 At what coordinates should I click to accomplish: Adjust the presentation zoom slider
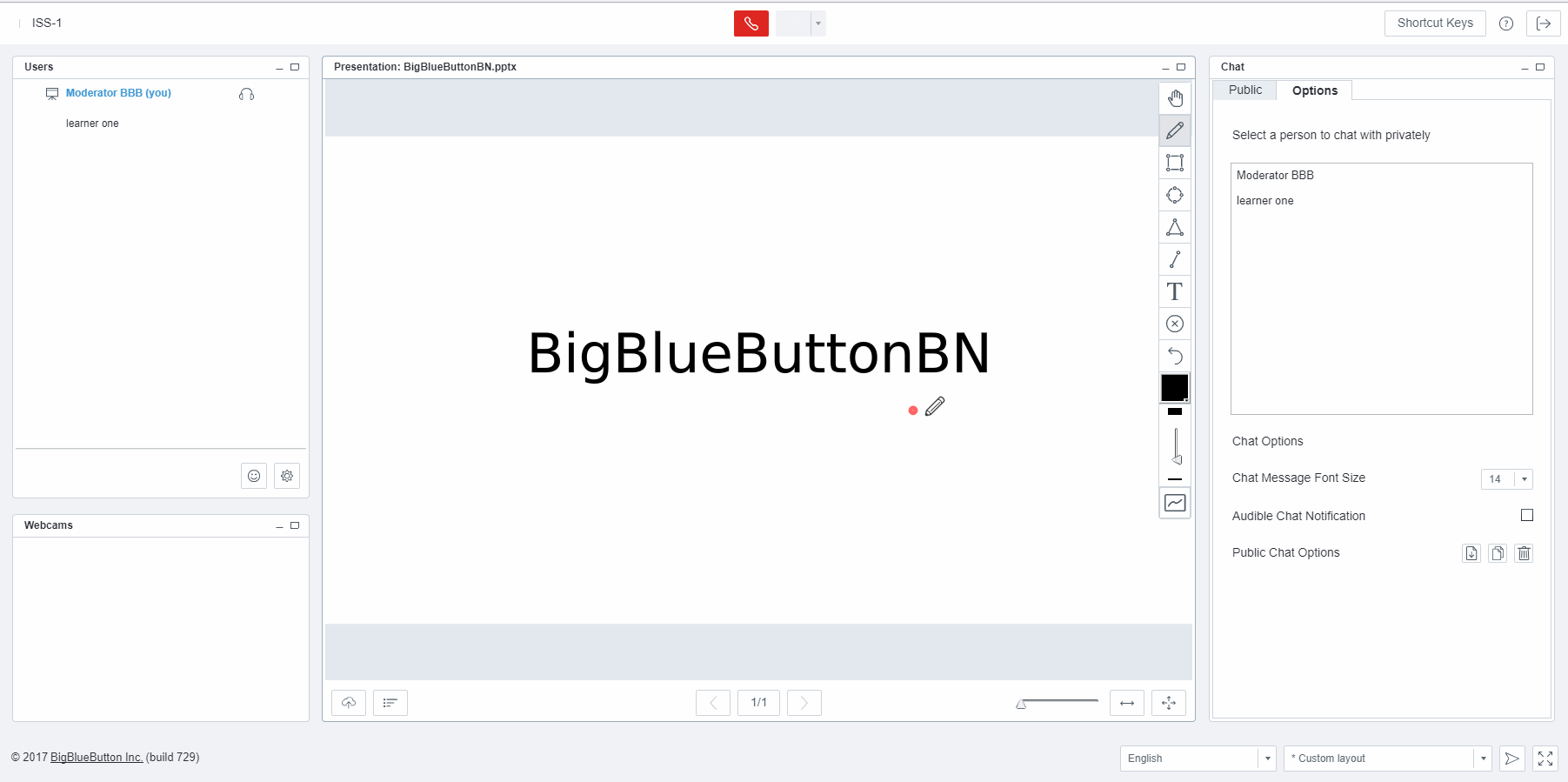[1058, 703]
